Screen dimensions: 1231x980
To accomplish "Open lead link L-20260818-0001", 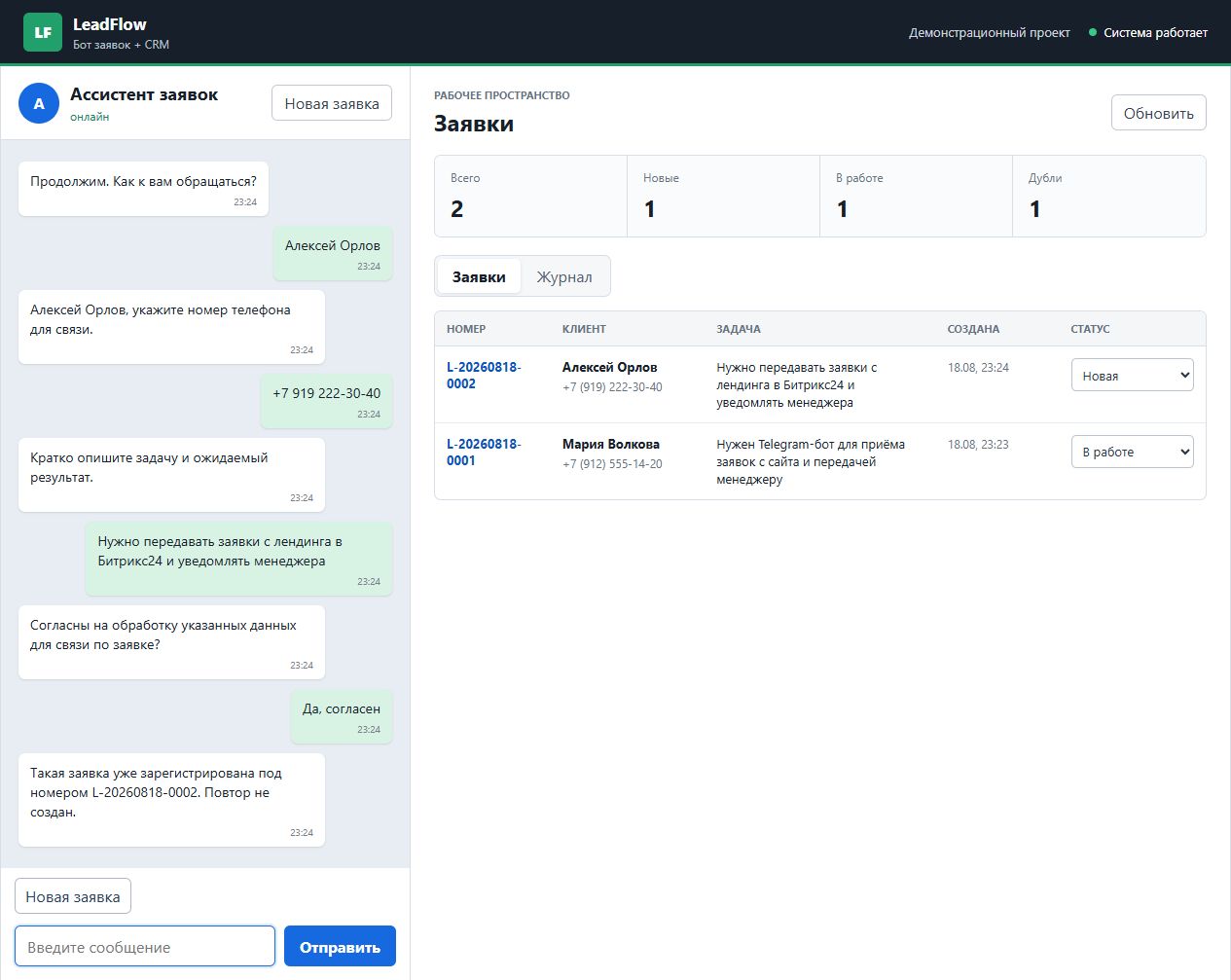I will coord(484,452).
